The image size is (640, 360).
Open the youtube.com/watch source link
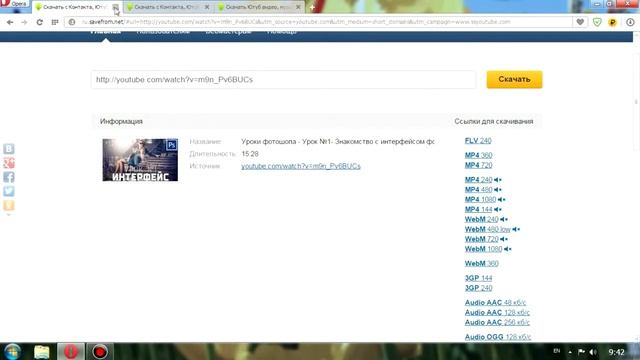click(x=301, y=166)
